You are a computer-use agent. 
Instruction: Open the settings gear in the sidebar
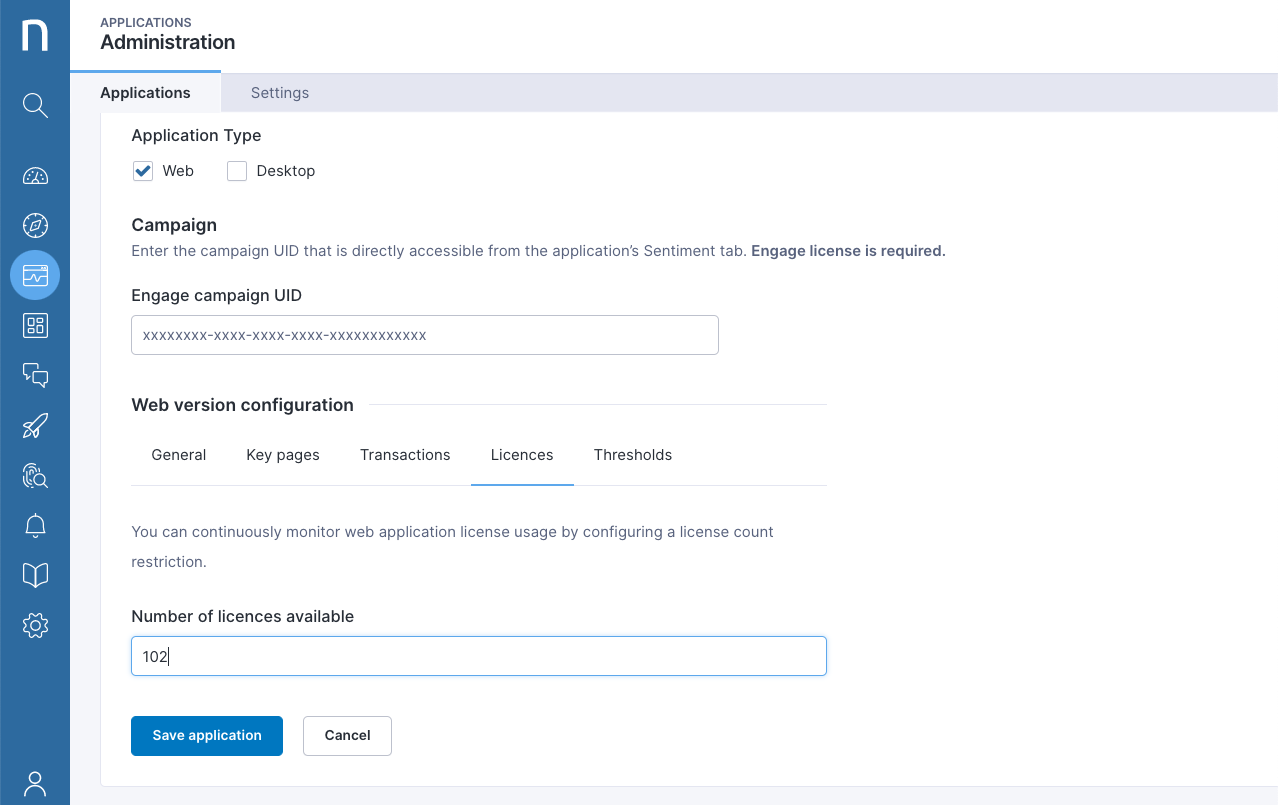(x=35, y=625)
